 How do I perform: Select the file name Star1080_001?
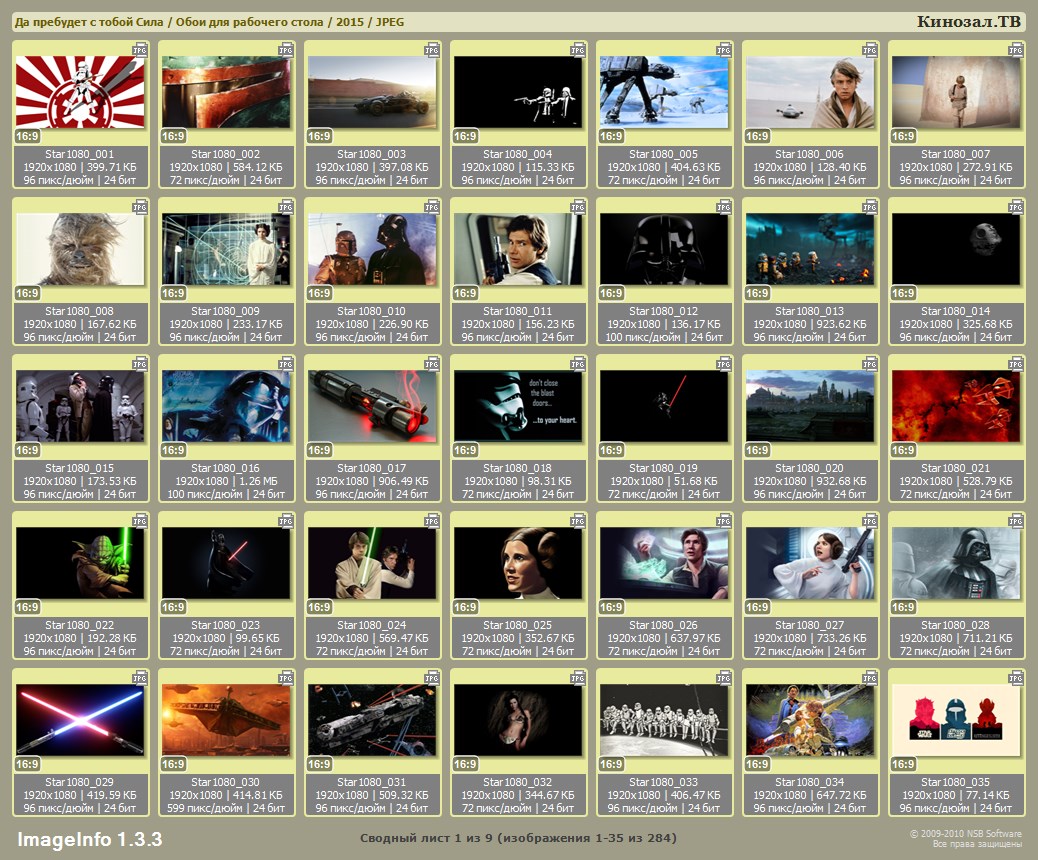(x=79, y=154)
